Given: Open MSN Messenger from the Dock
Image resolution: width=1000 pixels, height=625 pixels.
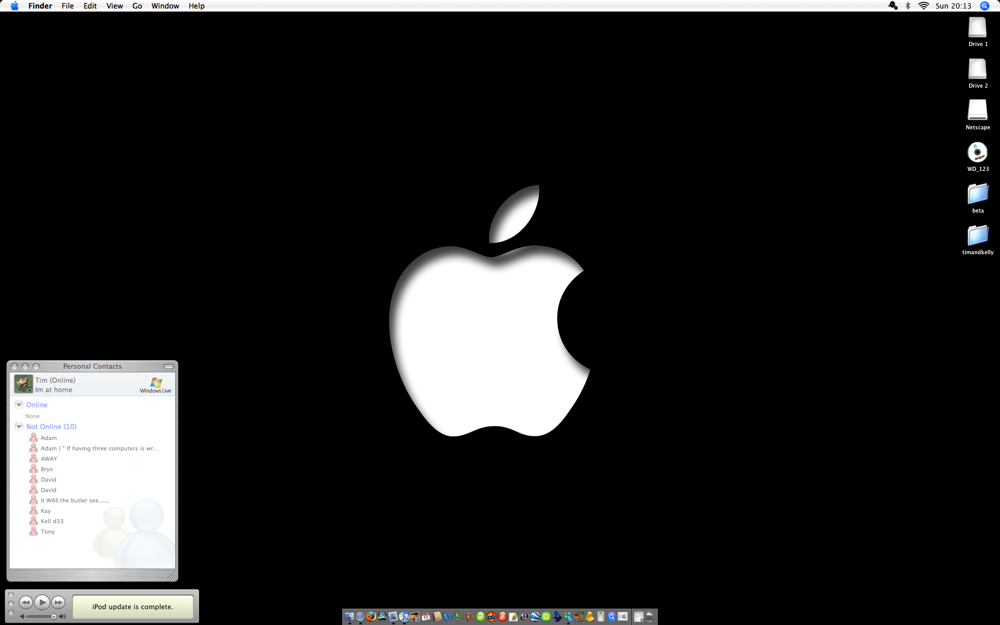Looking at the screenshot, I should pyautogui.click(x=568, y=616).
